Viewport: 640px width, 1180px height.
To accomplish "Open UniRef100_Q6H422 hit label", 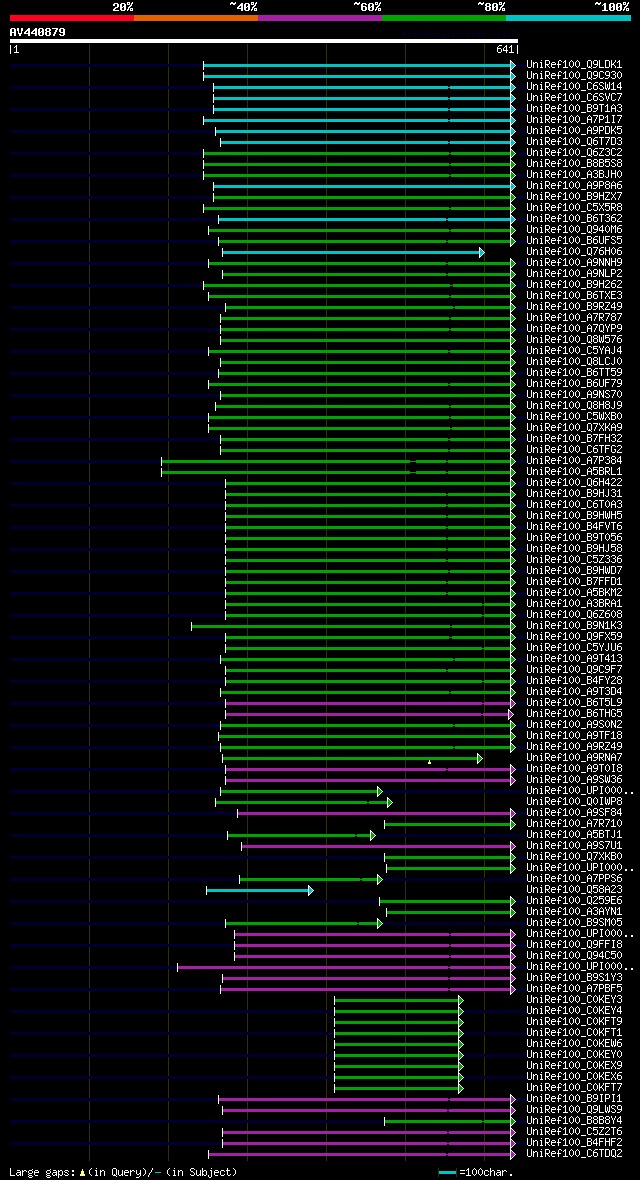I will tap(574, 482).
